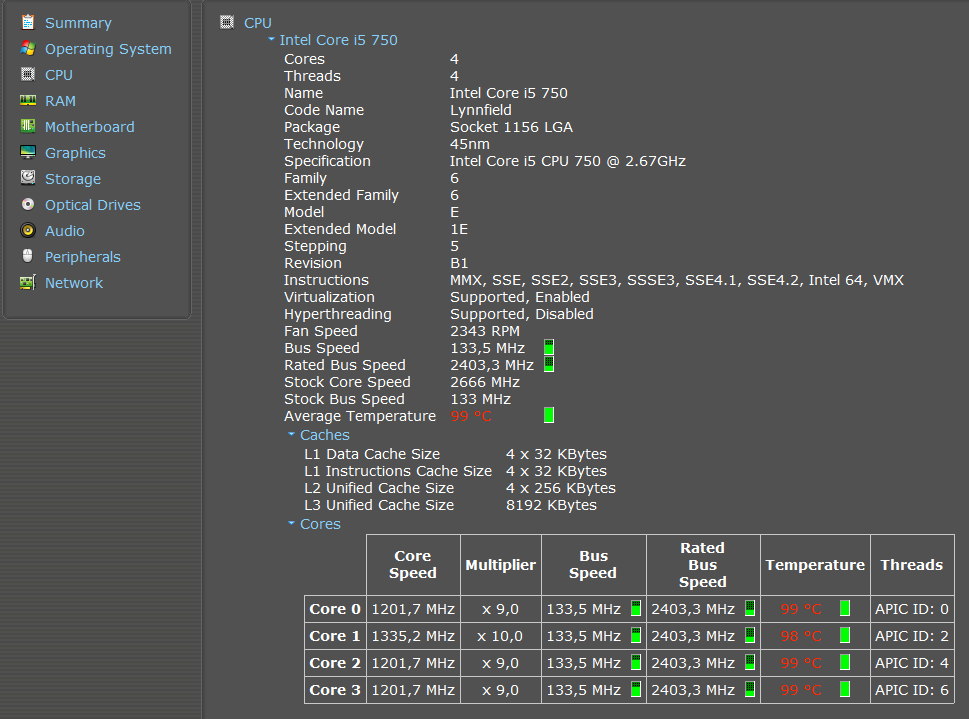This screenshot has width=969, height=719.
Task: Click the Intel Core i5 750 heading link
Action: 338,40
